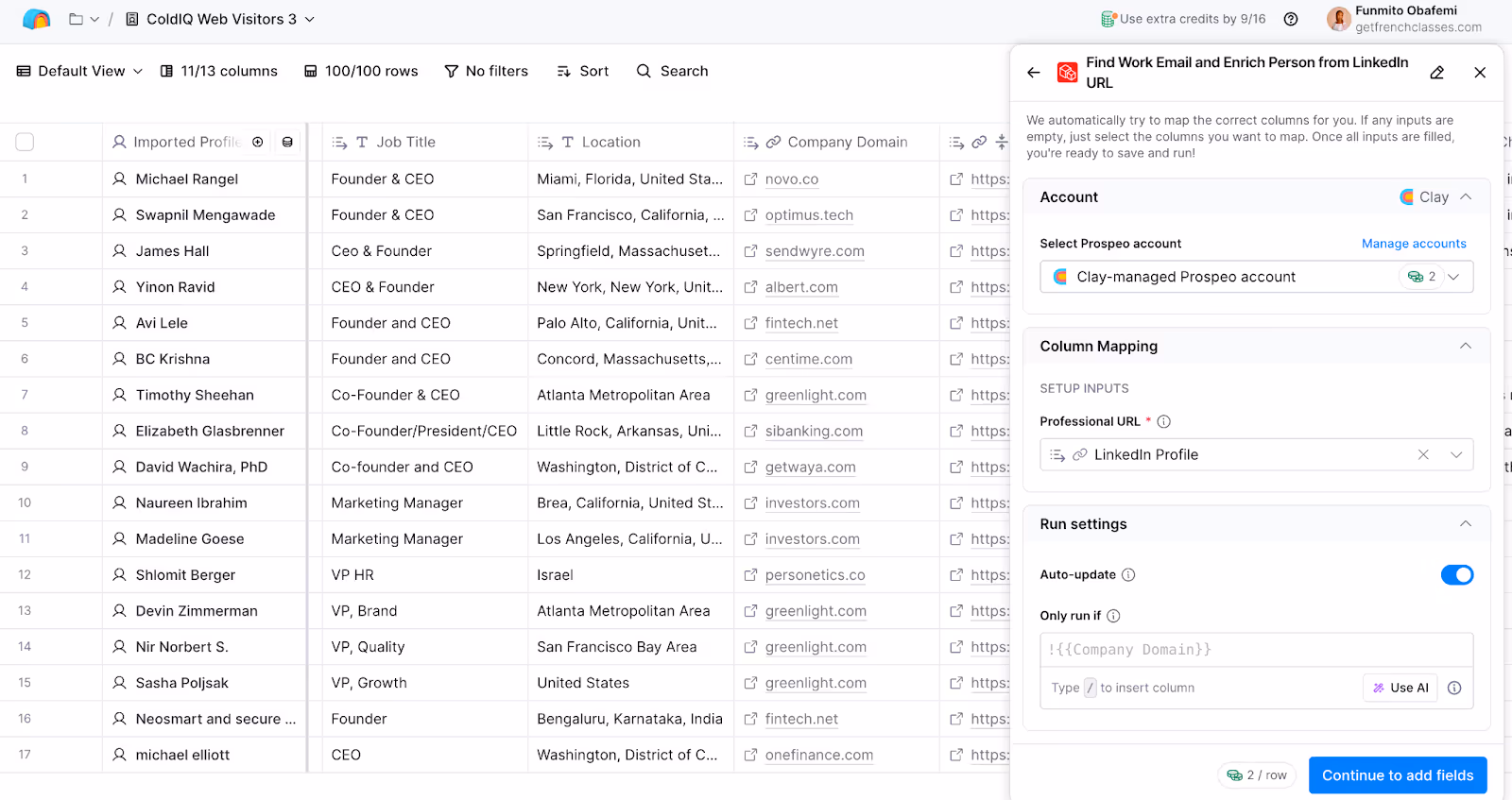Screen dimensions: 1512x800
Task: Open Manage accounts link
Action: tap(1414, 244)
